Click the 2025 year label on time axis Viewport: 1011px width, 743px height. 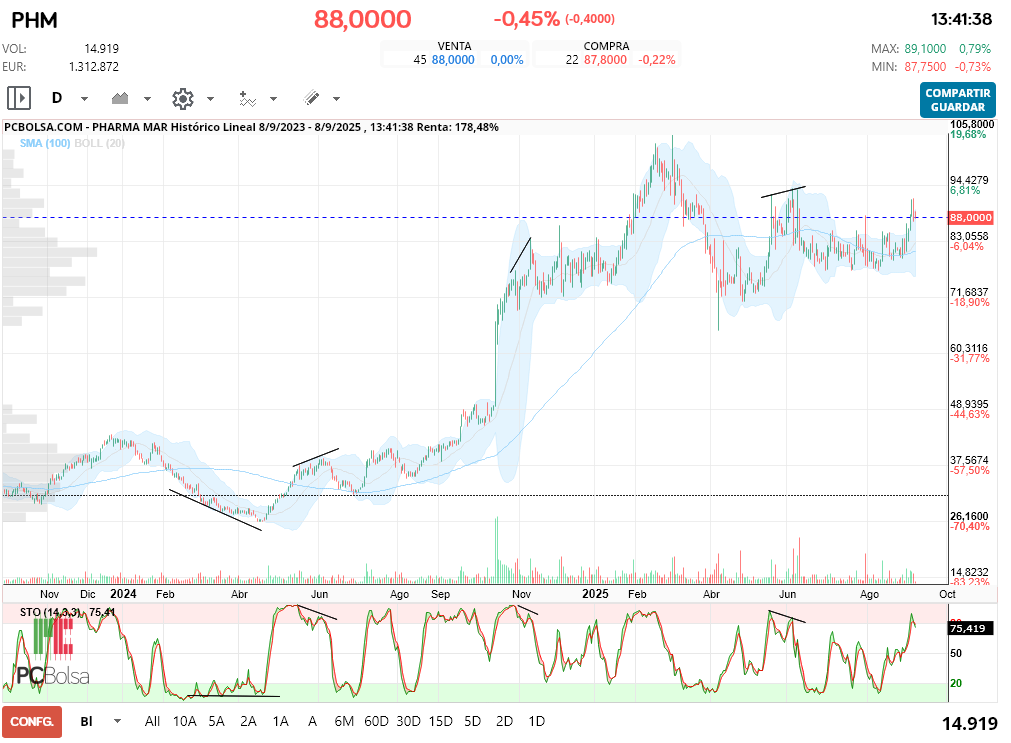[595, 593]
